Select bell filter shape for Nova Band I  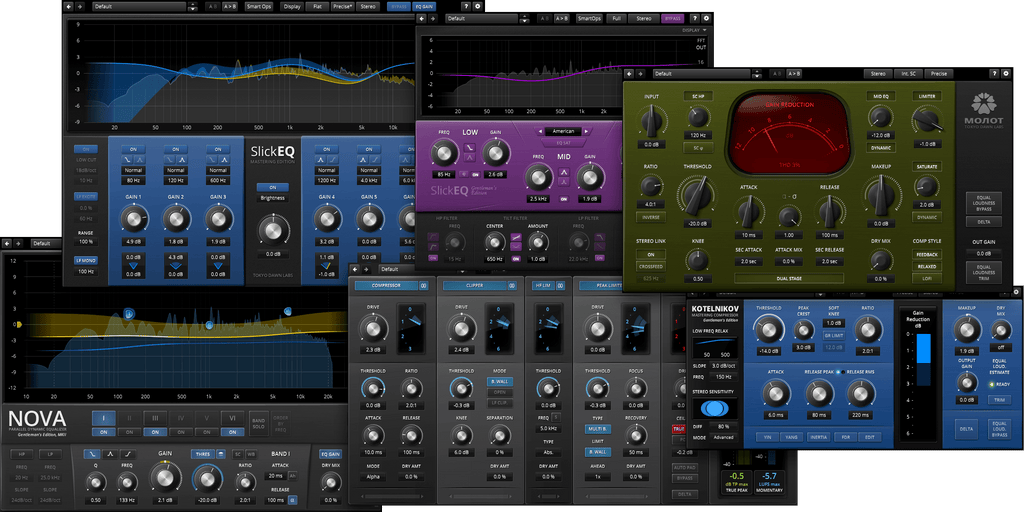point(110,454)
